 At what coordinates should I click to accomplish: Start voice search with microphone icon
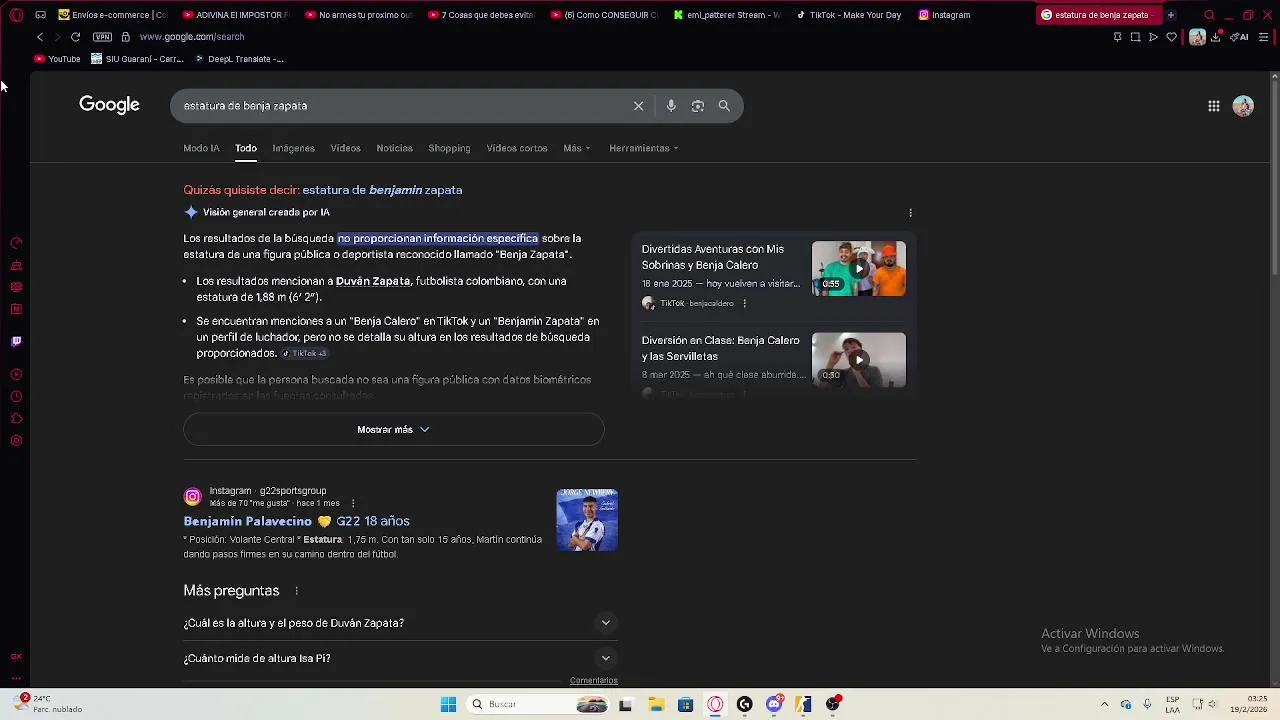671,106
